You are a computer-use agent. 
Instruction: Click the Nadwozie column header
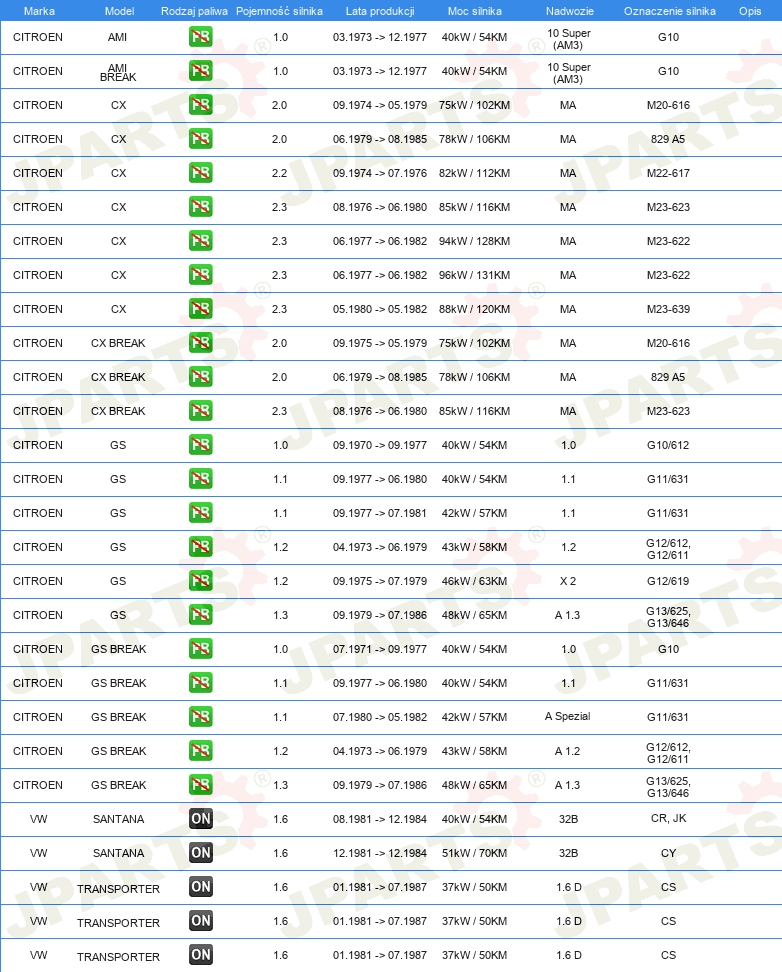tap(569, 11)
